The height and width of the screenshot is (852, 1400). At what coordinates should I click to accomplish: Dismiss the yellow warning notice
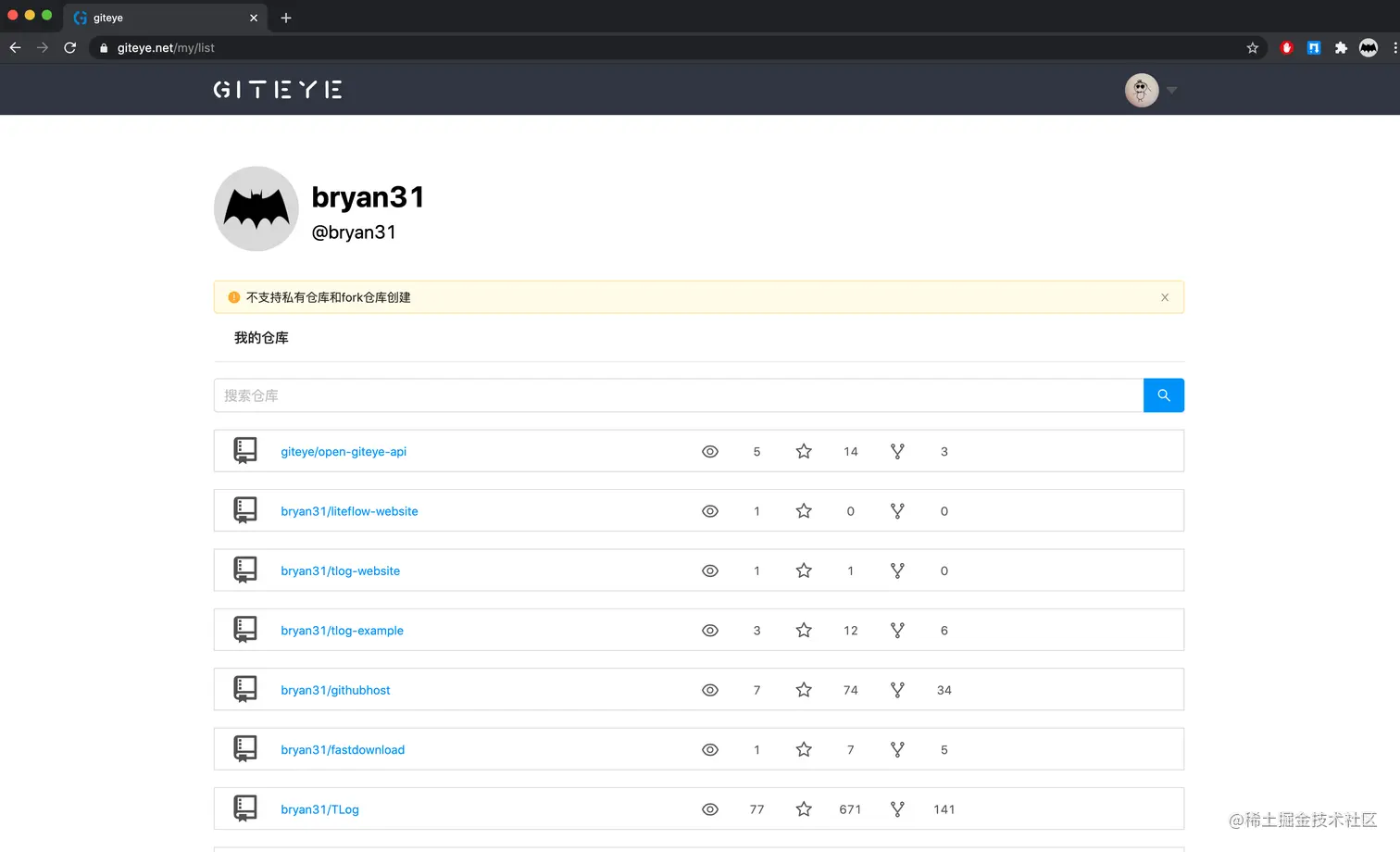(x=1165, y=297)
